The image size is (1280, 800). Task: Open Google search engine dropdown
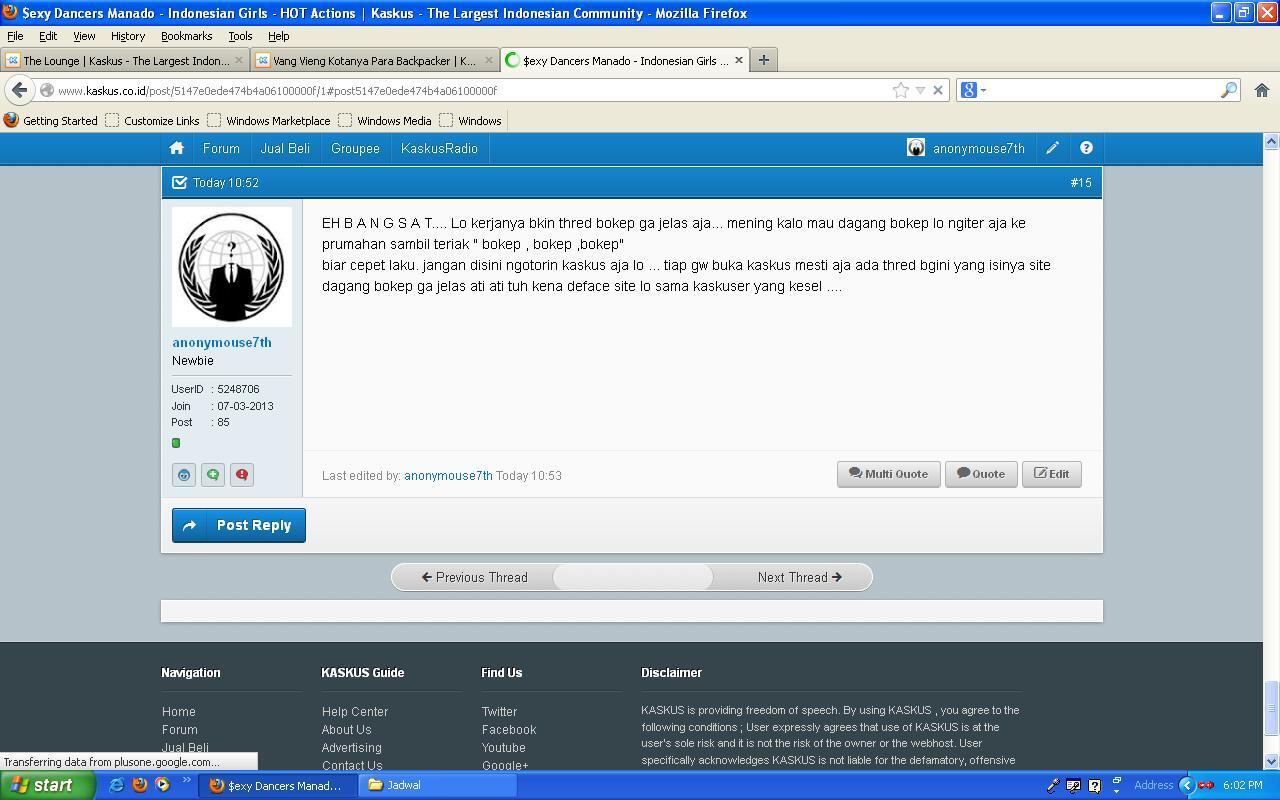[974, 90]
